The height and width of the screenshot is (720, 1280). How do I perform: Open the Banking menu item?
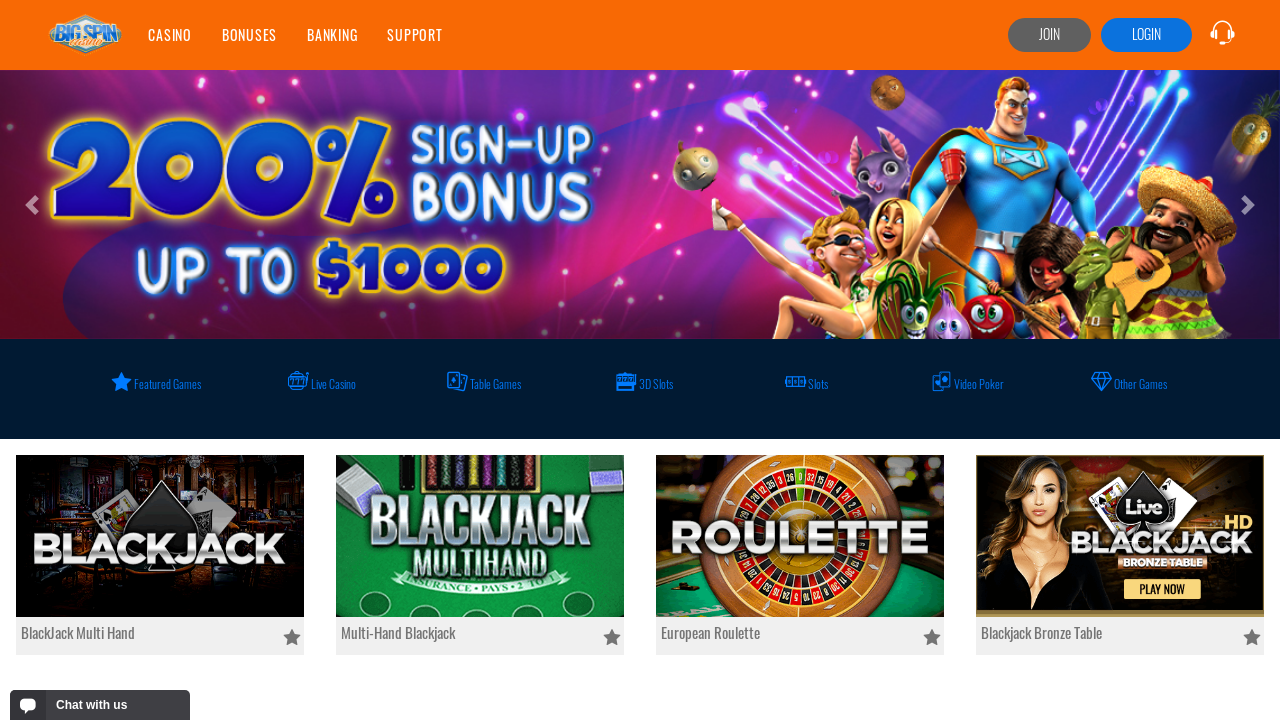332,35
